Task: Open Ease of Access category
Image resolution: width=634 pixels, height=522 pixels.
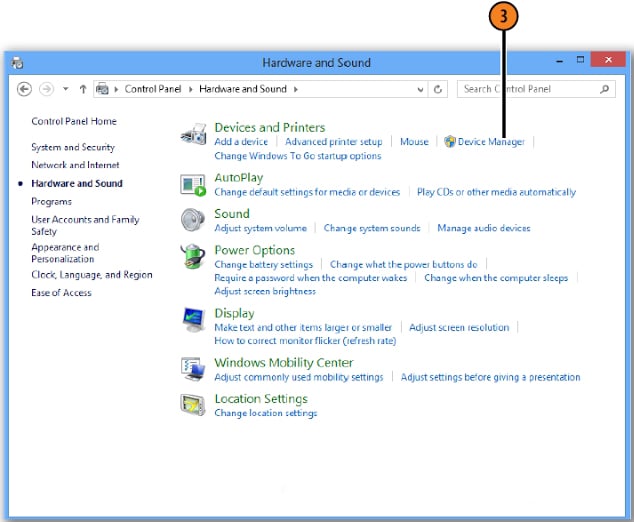Action: coord(61,292)
